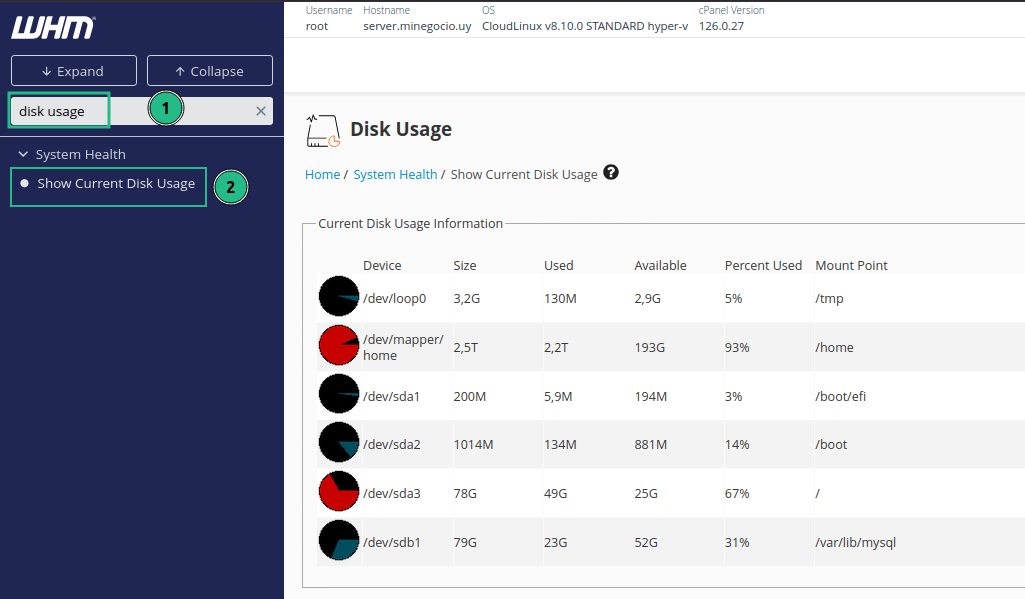Click the Disk Usage page title

(401, 129)
